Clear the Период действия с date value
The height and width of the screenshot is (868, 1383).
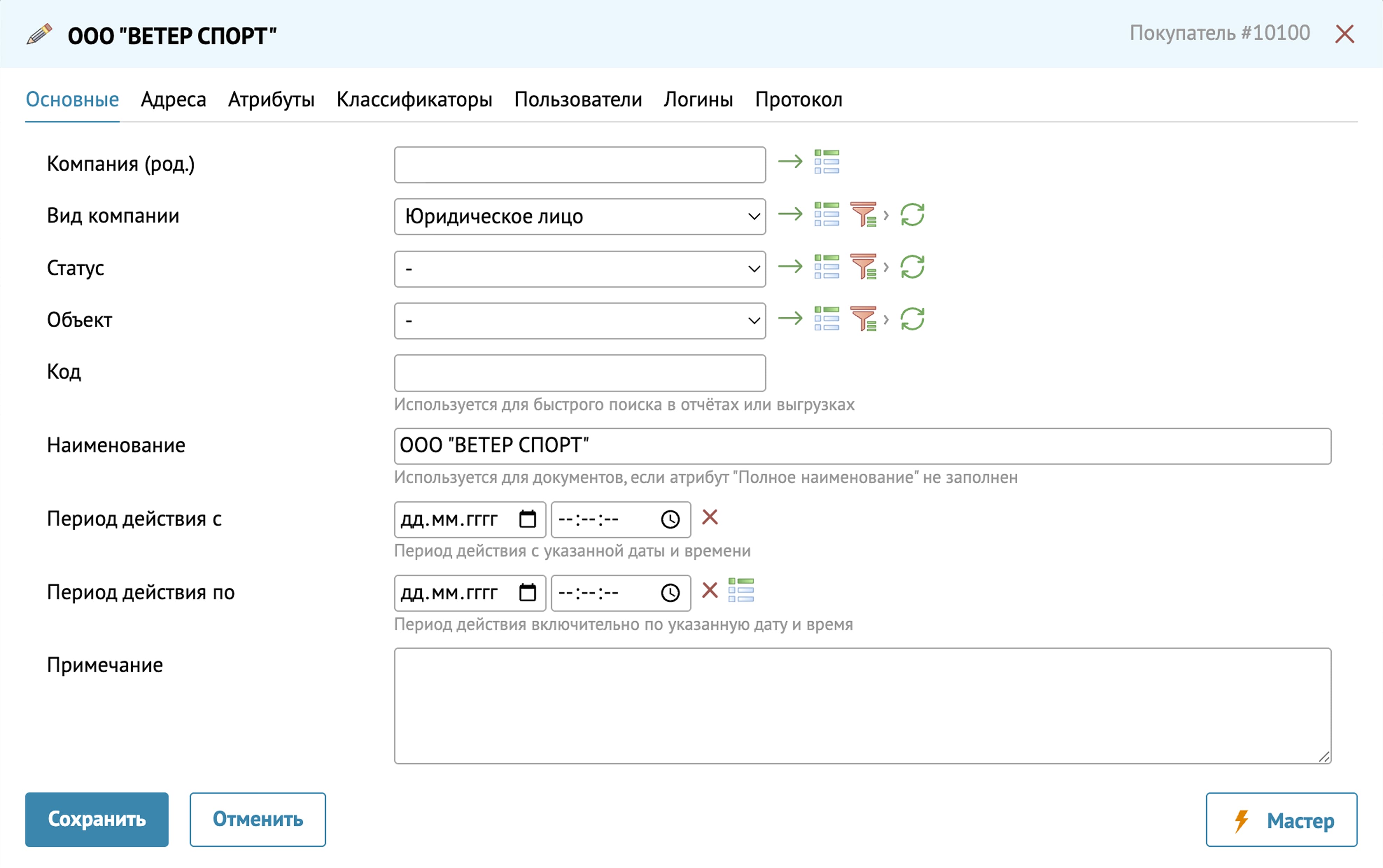click(710, 517)
